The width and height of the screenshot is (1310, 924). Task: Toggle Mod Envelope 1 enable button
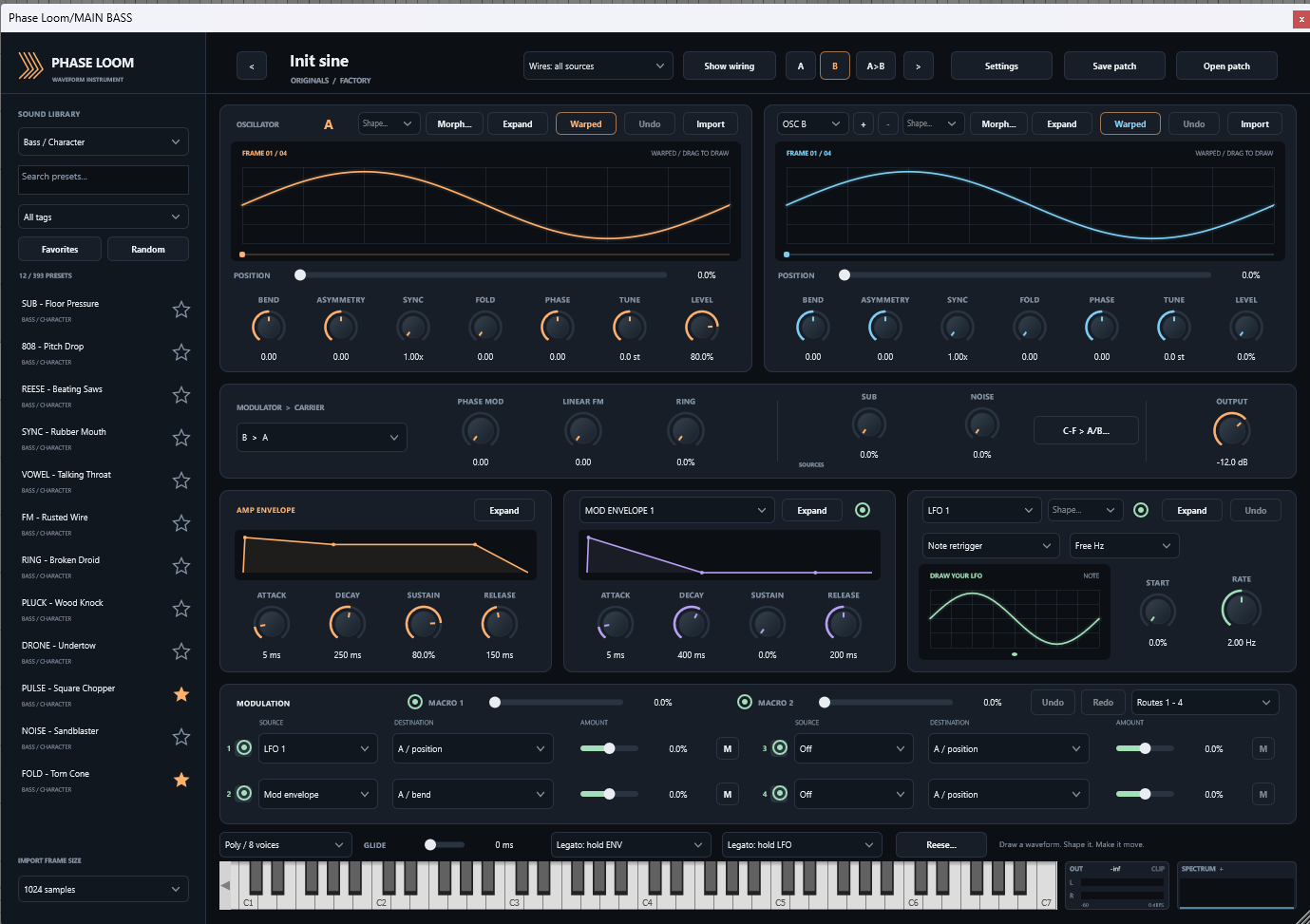(863, 511)
